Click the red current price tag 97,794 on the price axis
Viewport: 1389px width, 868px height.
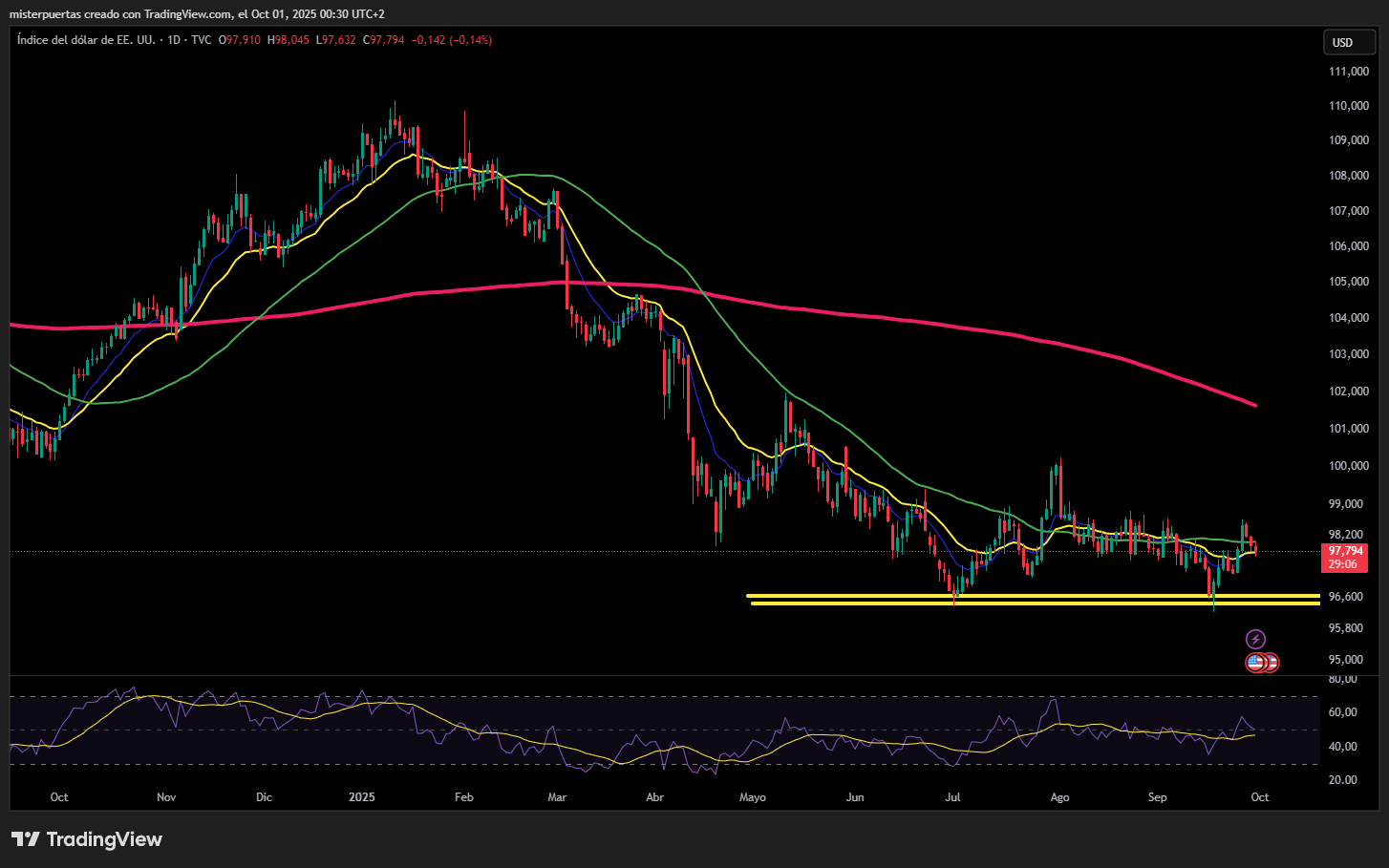pos(1346,551)
